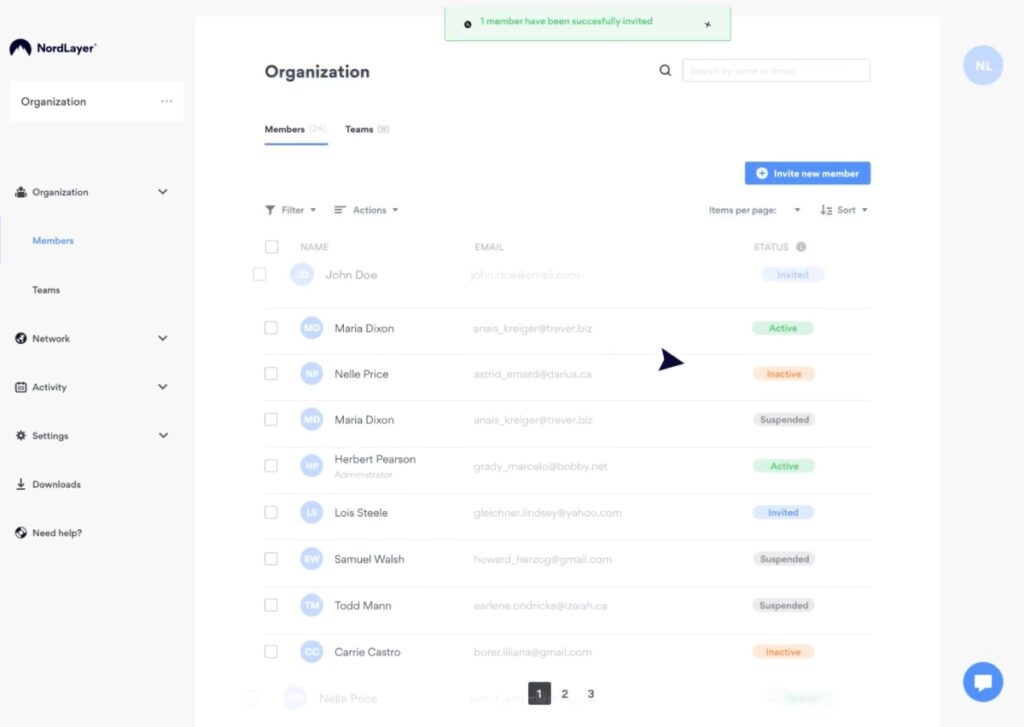Click John Doe's Invited status badge
This screenshot has height=727, width=1024.
pos(793,274)
